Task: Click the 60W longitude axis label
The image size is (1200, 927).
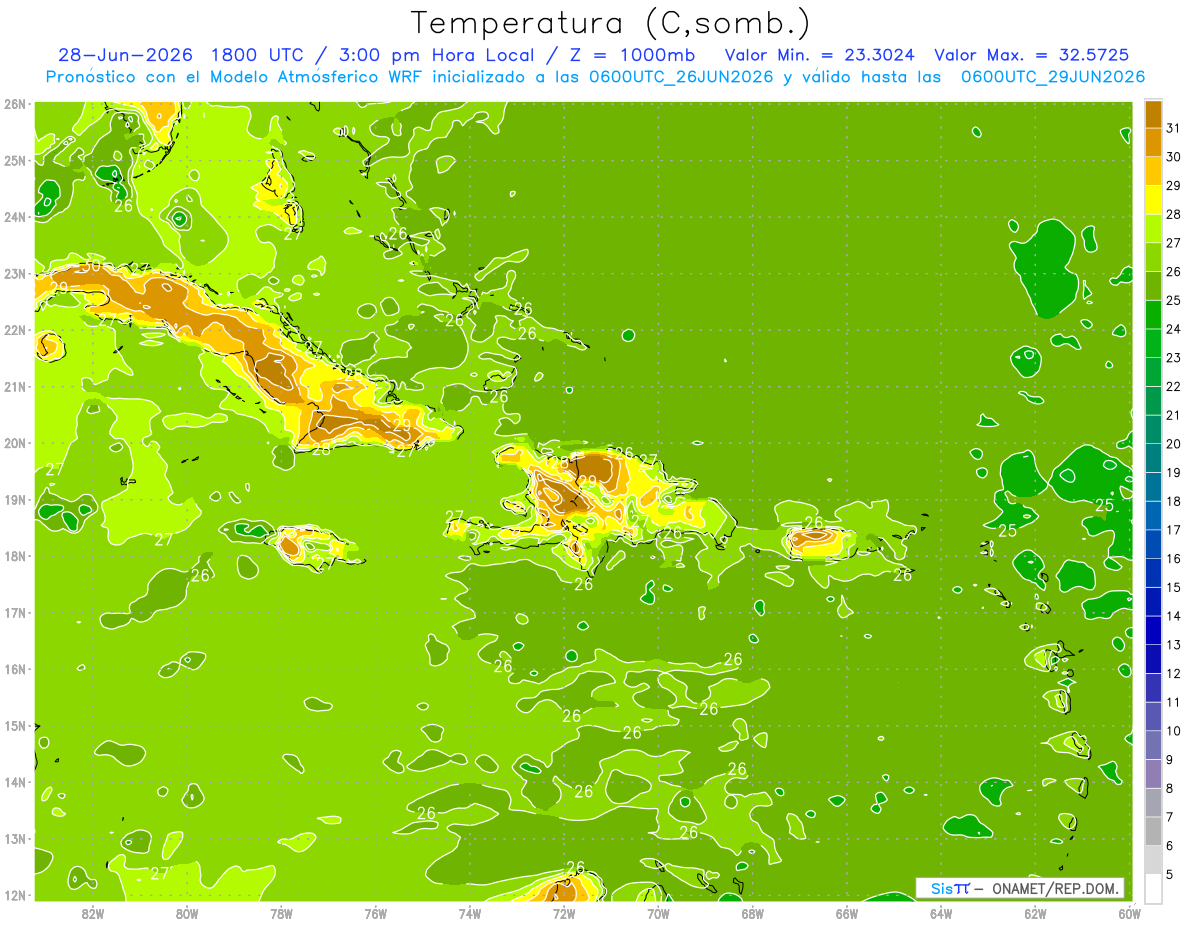Action: click(1129, 912)
